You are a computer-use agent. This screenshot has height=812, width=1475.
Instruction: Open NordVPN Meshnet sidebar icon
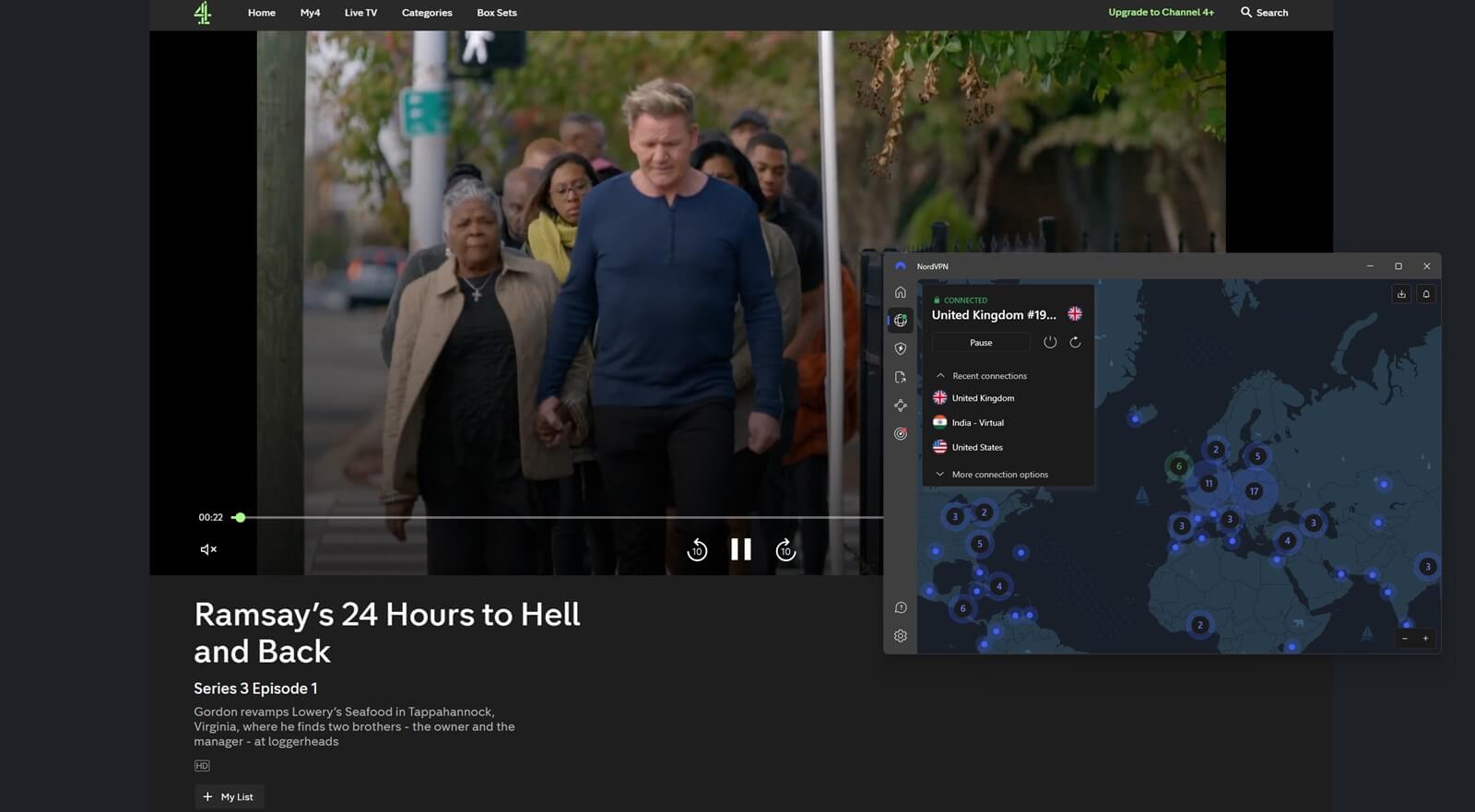click(901, 406)
